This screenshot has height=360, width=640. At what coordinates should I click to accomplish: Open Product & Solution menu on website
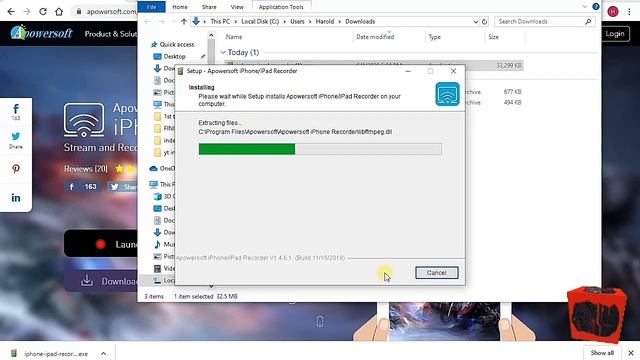click(111, 34)
